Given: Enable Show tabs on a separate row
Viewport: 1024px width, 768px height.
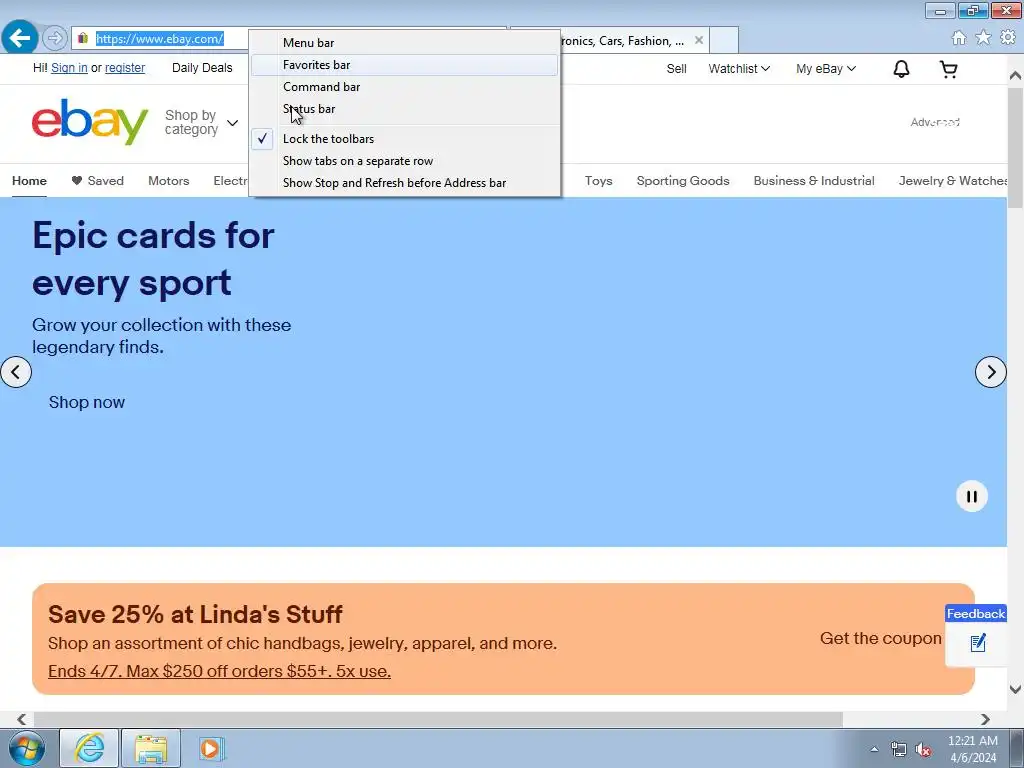Looking at the screenshot, I should coord(405,161).
